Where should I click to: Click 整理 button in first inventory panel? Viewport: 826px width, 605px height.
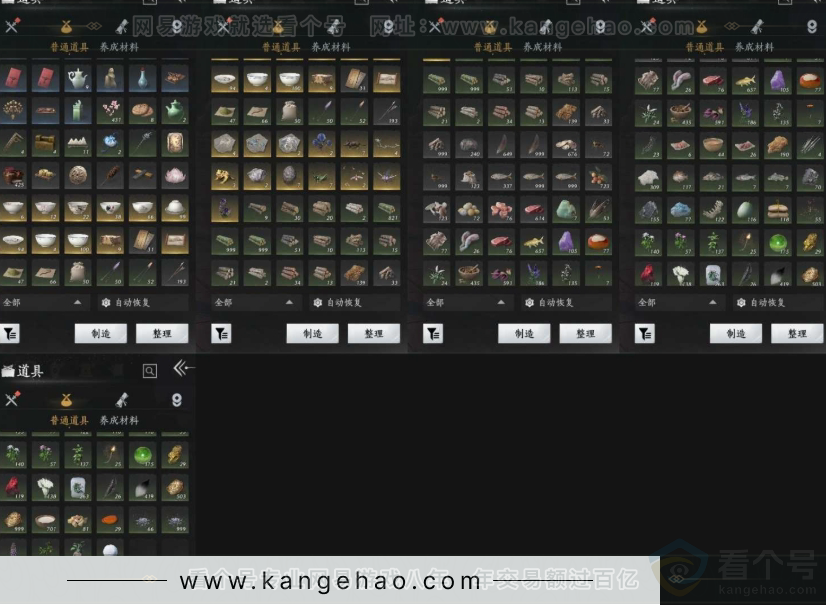pos(162,334)
